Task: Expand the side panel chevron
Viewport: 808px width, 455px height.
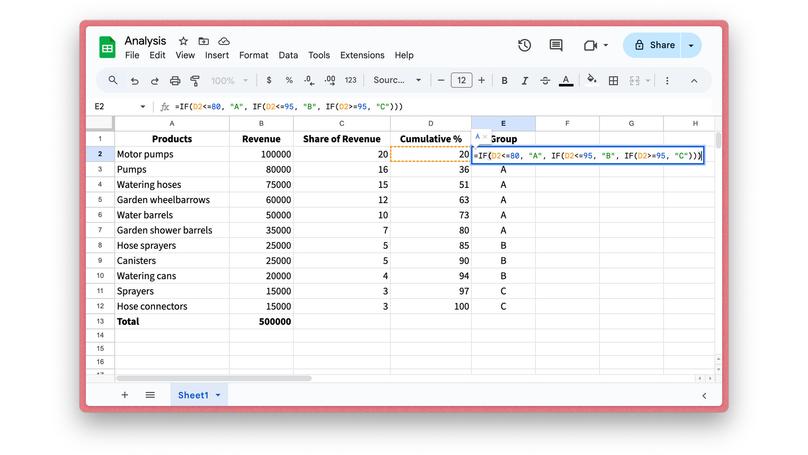Action: click(704, 396)
